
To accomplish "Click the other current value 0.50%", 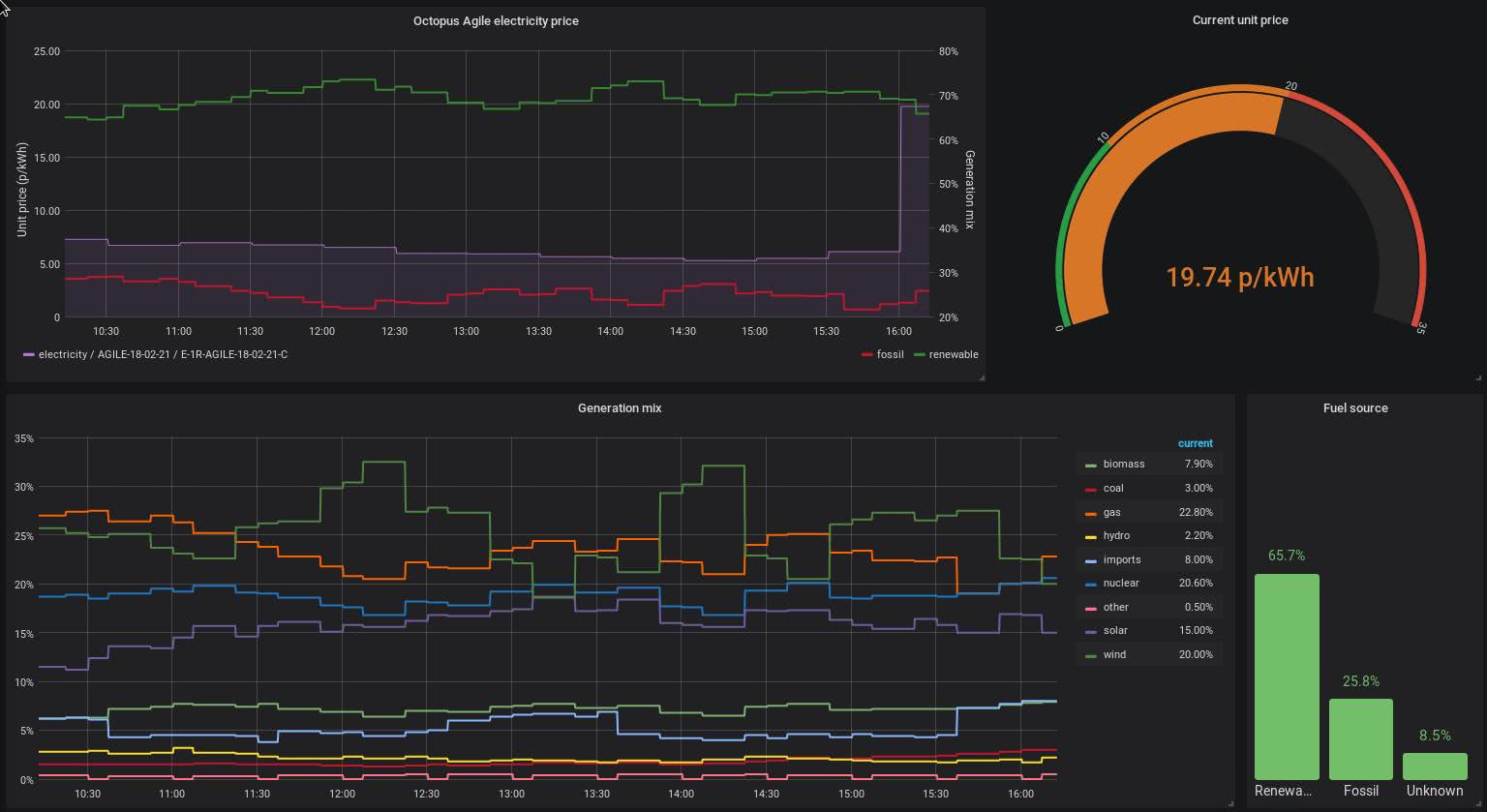I will coord(1199,607).
